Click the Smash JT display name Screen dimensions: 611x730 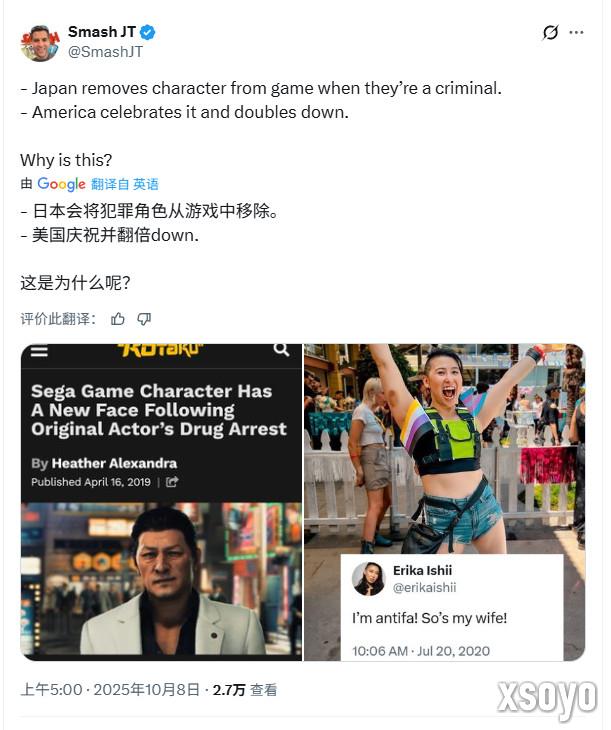click(102, 32)
